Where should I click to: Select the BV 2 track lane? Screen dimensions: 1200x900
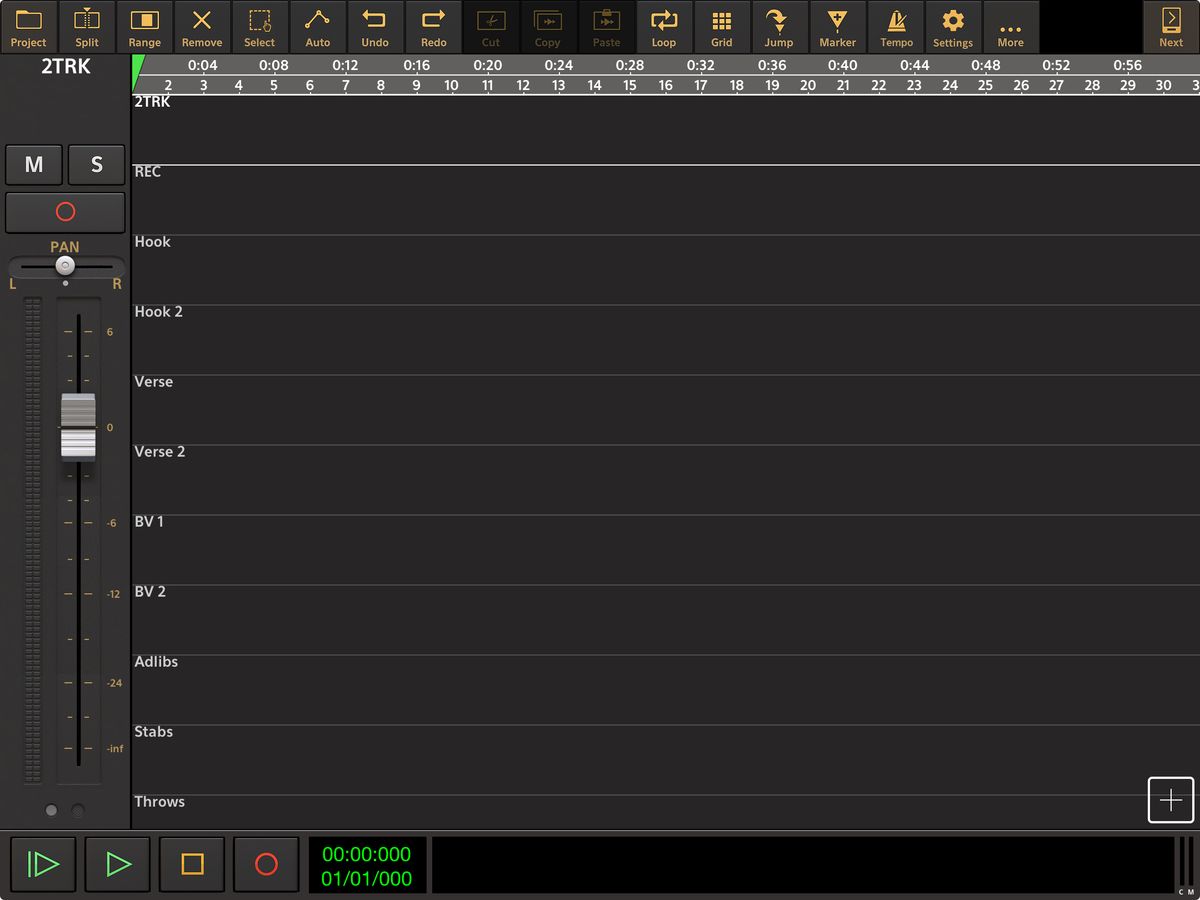click(x=666, y=620)
